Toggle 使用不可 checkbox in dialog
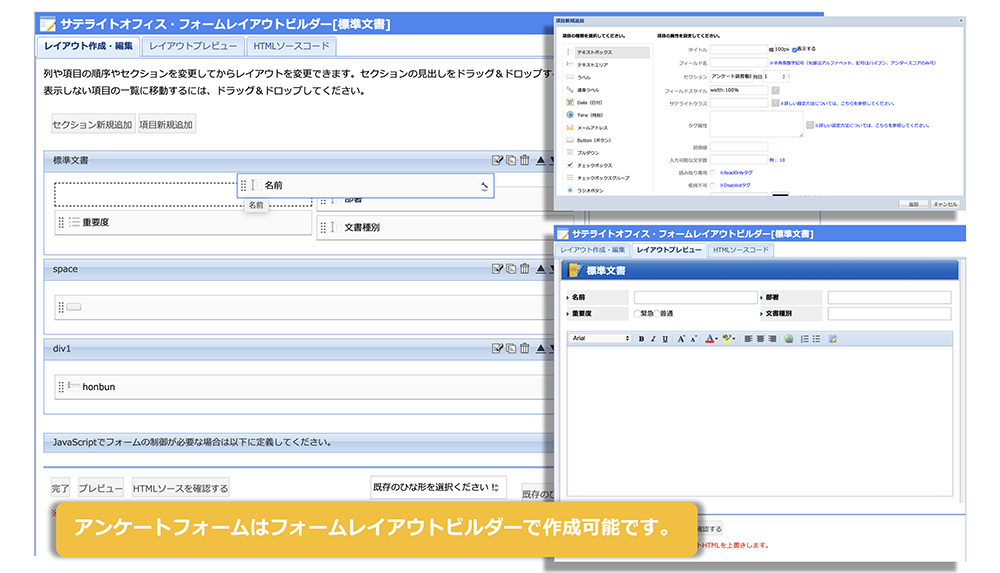The width and height of the screenshot is (1000, 573). [712, 186]
